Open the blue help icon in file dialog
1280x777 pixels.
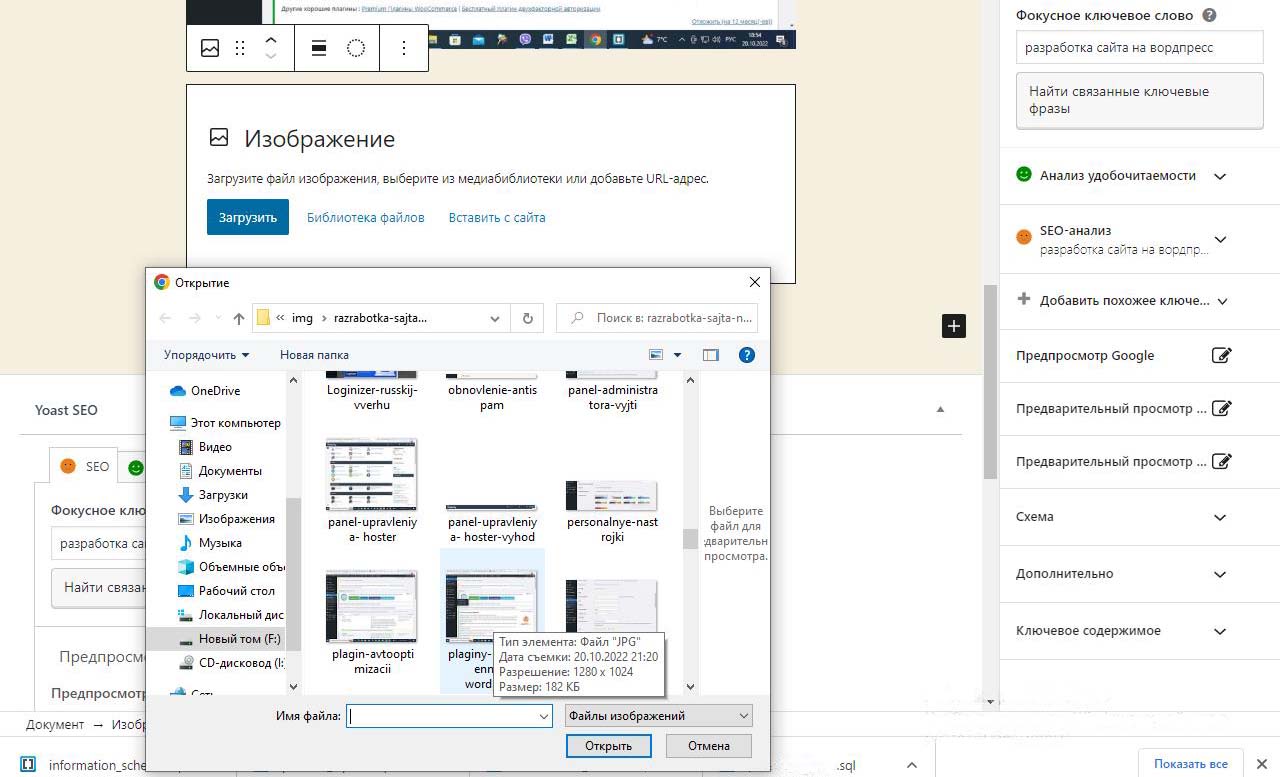point(746,355)
